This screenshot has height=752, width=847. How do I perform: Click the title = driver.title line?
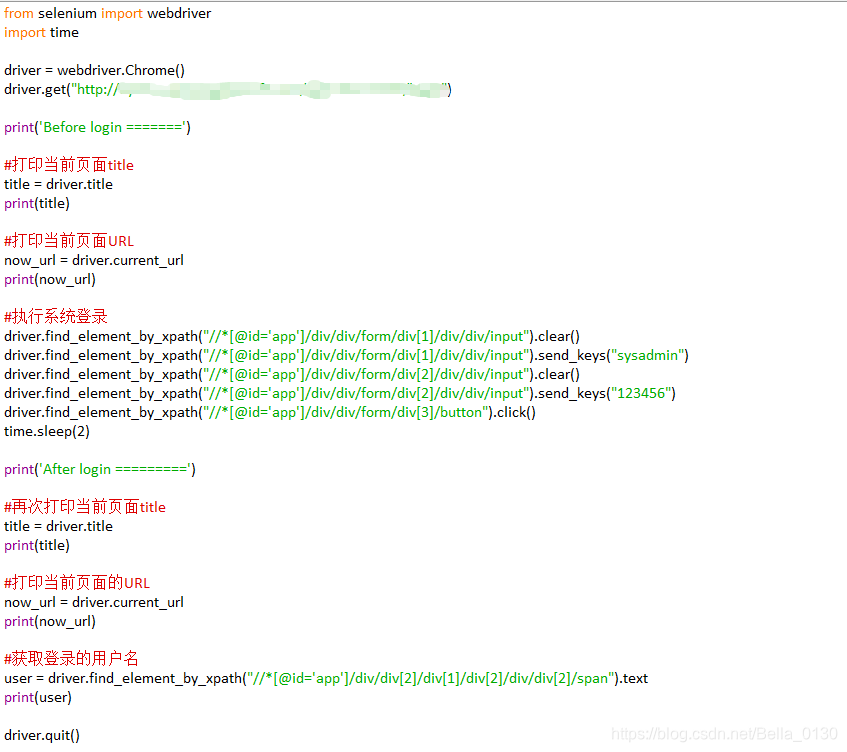coord(60,184)
